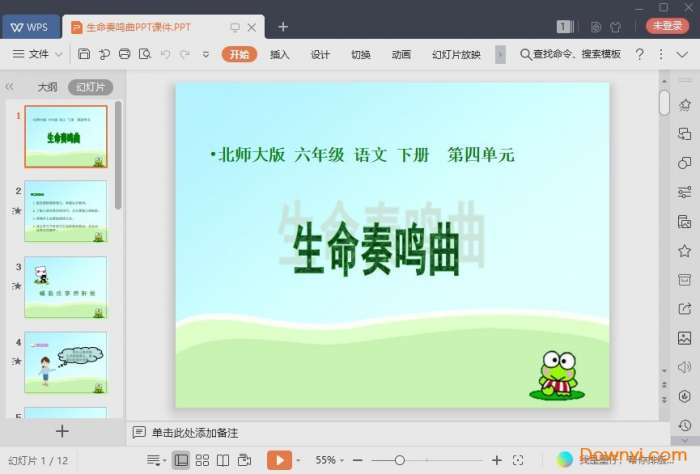Click the zoom slider handle
Viewport: 700px width, 474px height.
[x=400, y=460]
